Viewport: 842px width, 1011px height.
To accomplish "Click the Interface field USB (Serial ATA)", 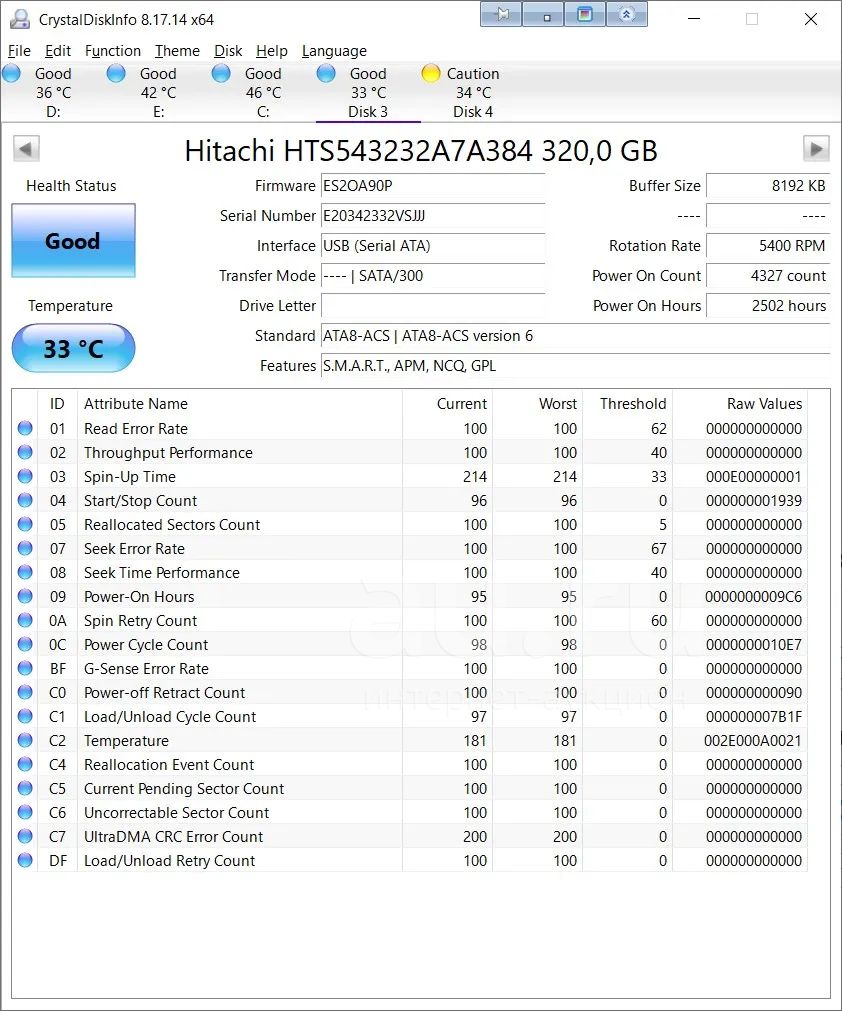I will coord(433,246).
